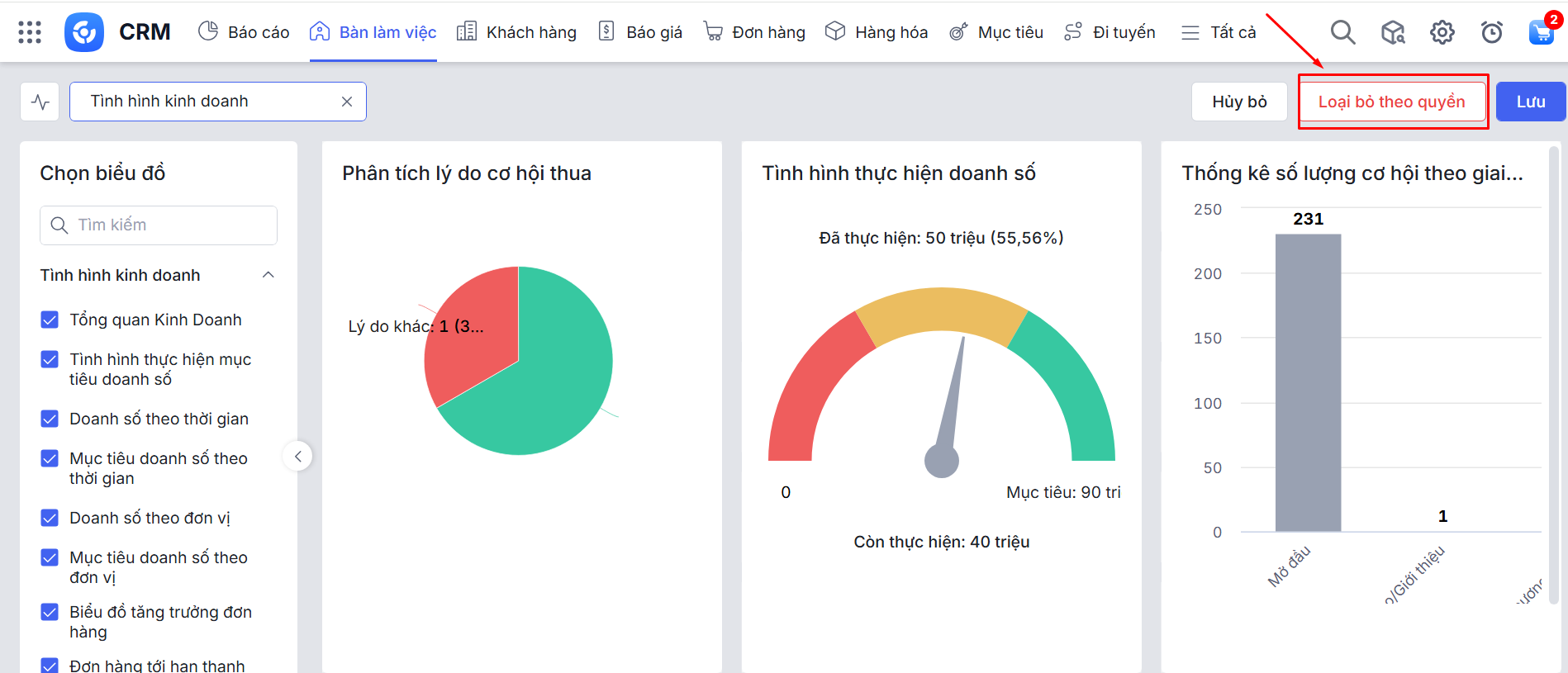Uncheck Tổng quan Kinh Doanh checkbox
This screenshot has width=1568, height=673.
pos(50,320)
